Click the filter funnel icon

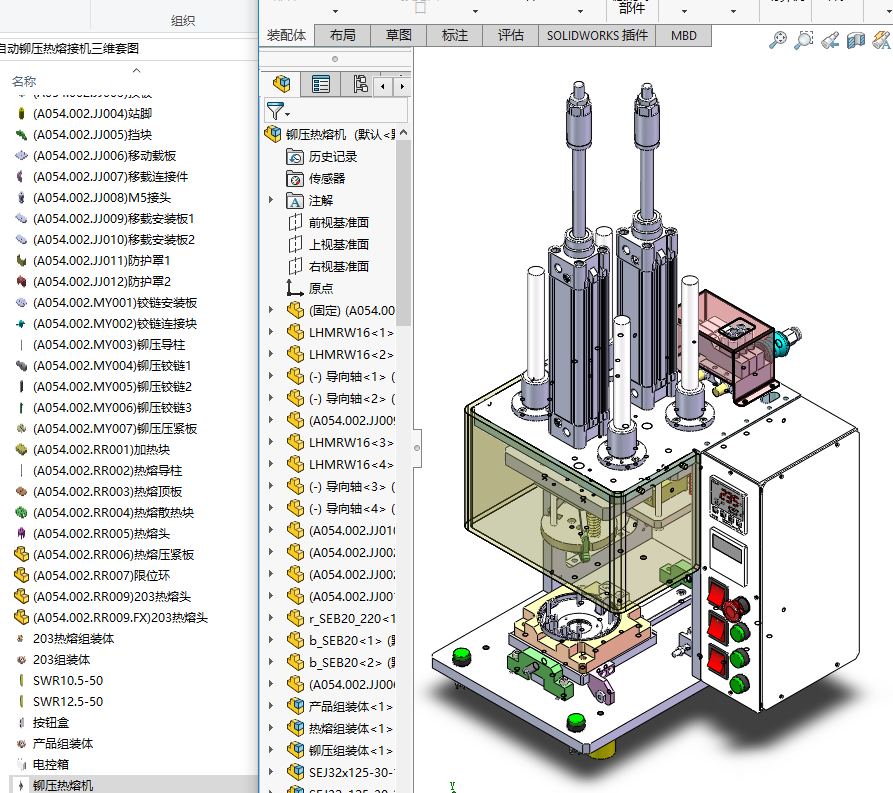click(x=276, y=111)
